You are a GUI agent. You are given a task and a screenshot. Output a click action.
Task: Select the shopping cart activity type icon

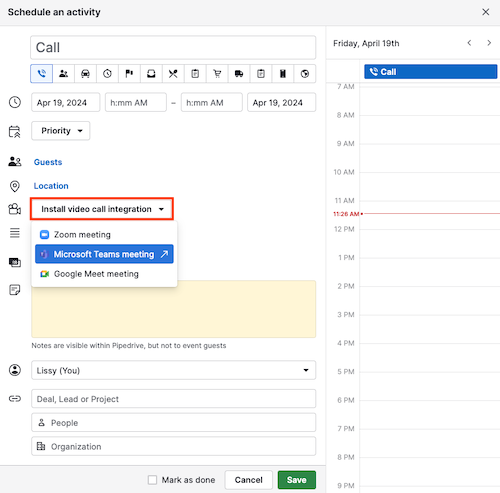(x=217, y=73)
